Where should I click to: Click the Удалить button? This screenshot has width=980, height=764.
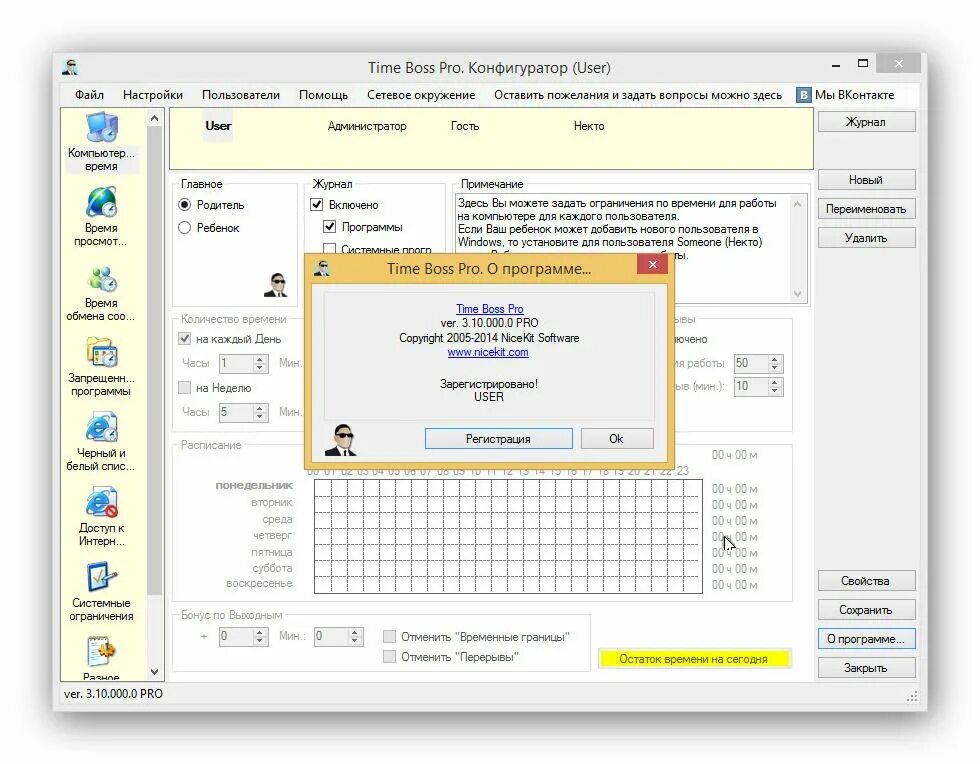pyautogui.click(x=866, y=238)
